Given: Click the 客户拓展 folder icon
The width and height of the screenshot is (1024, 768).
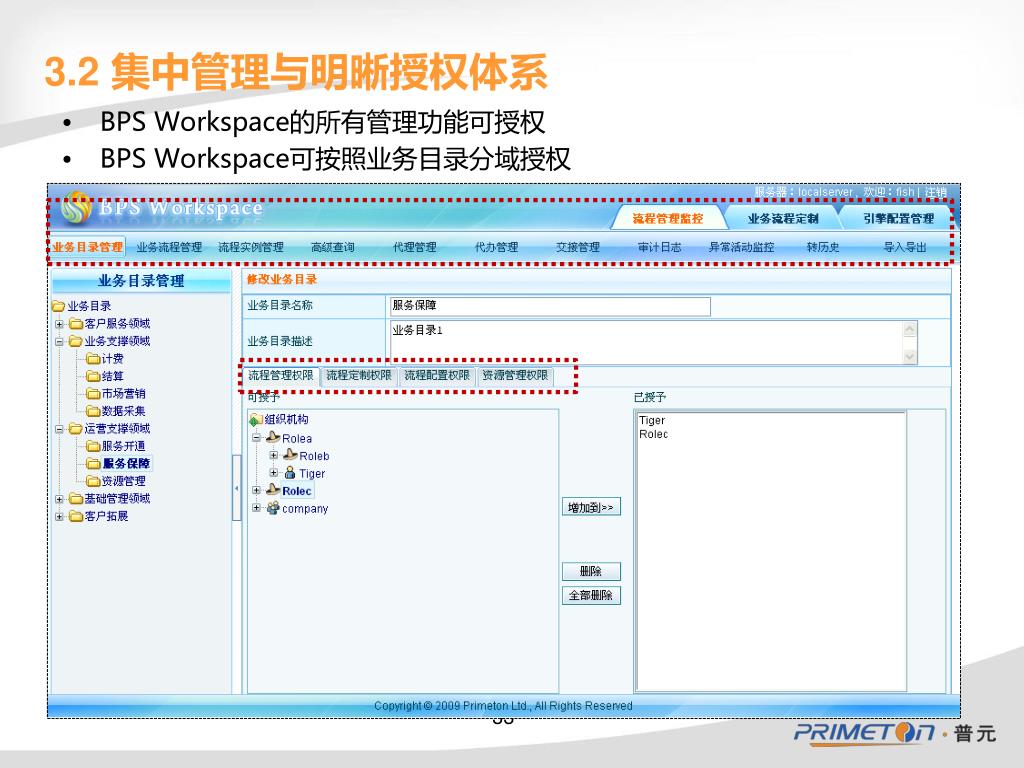Looking at the screenshot, I should pos(76,516).
